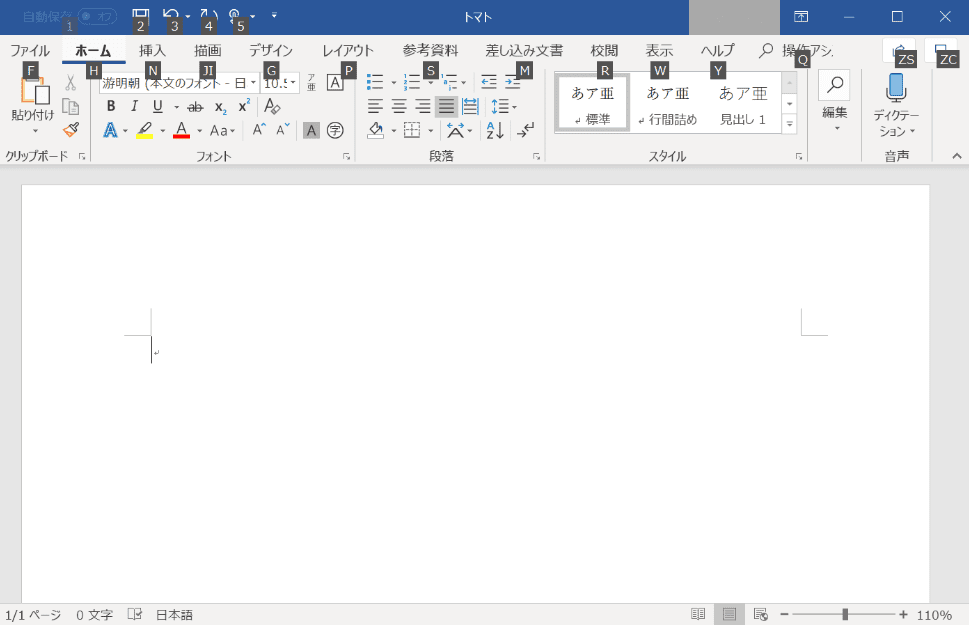969x625 pixels.
Task: Click Decrease Indent icon
Action: (x=489, y=82)
